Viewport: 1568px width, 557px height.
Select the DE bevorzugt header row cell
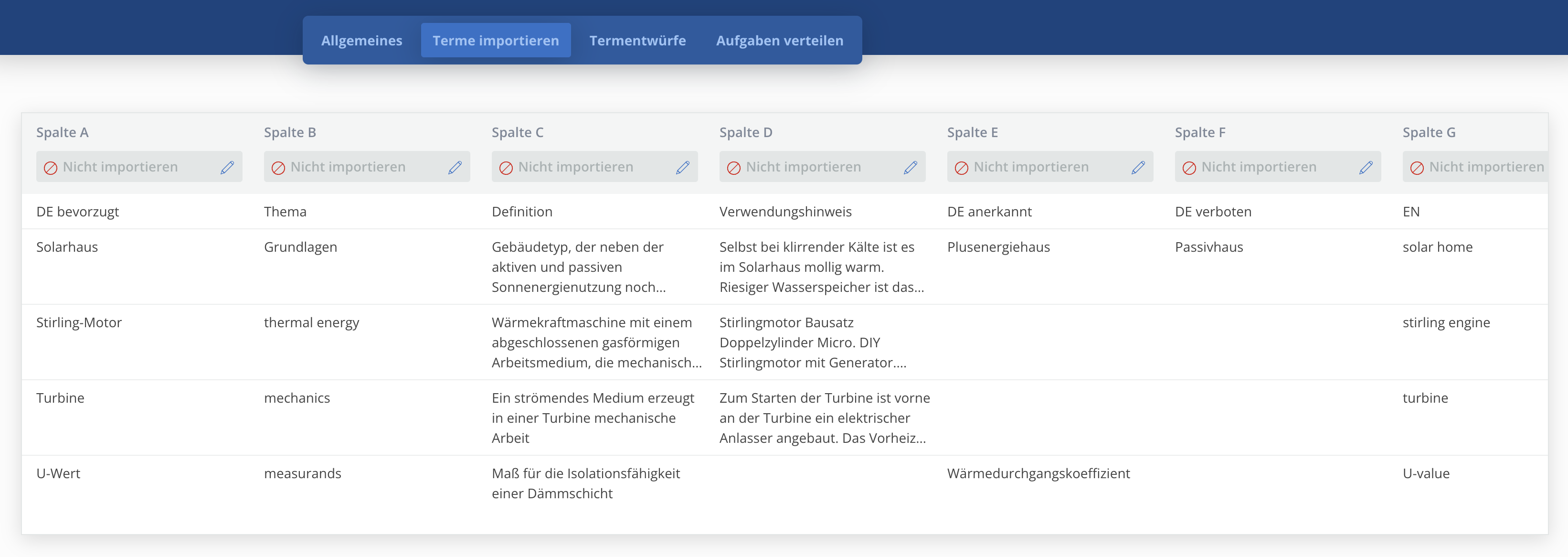click(78, 211)
